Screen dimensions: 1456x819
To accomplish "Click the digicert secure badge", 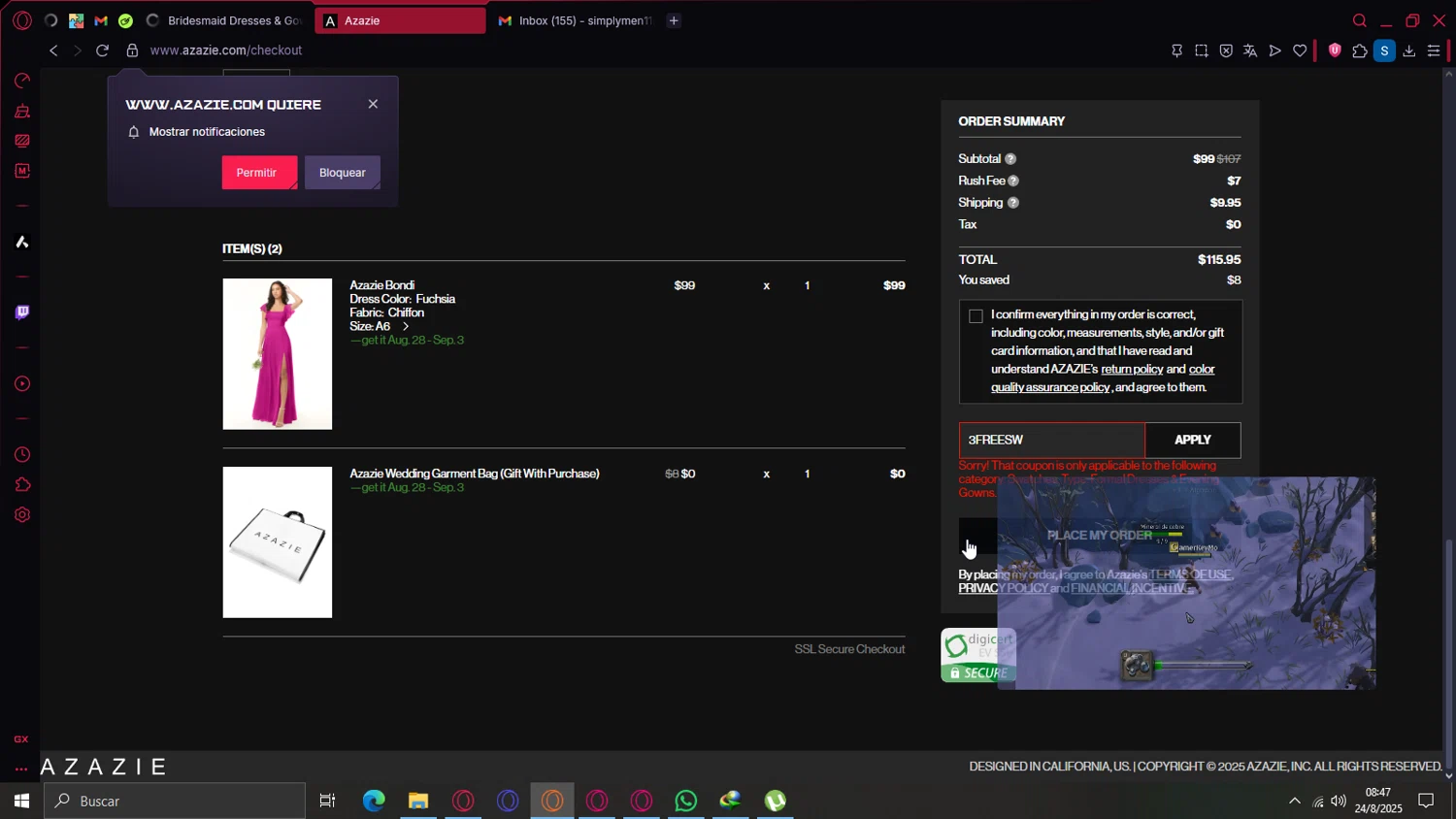I will click(977, 656).
